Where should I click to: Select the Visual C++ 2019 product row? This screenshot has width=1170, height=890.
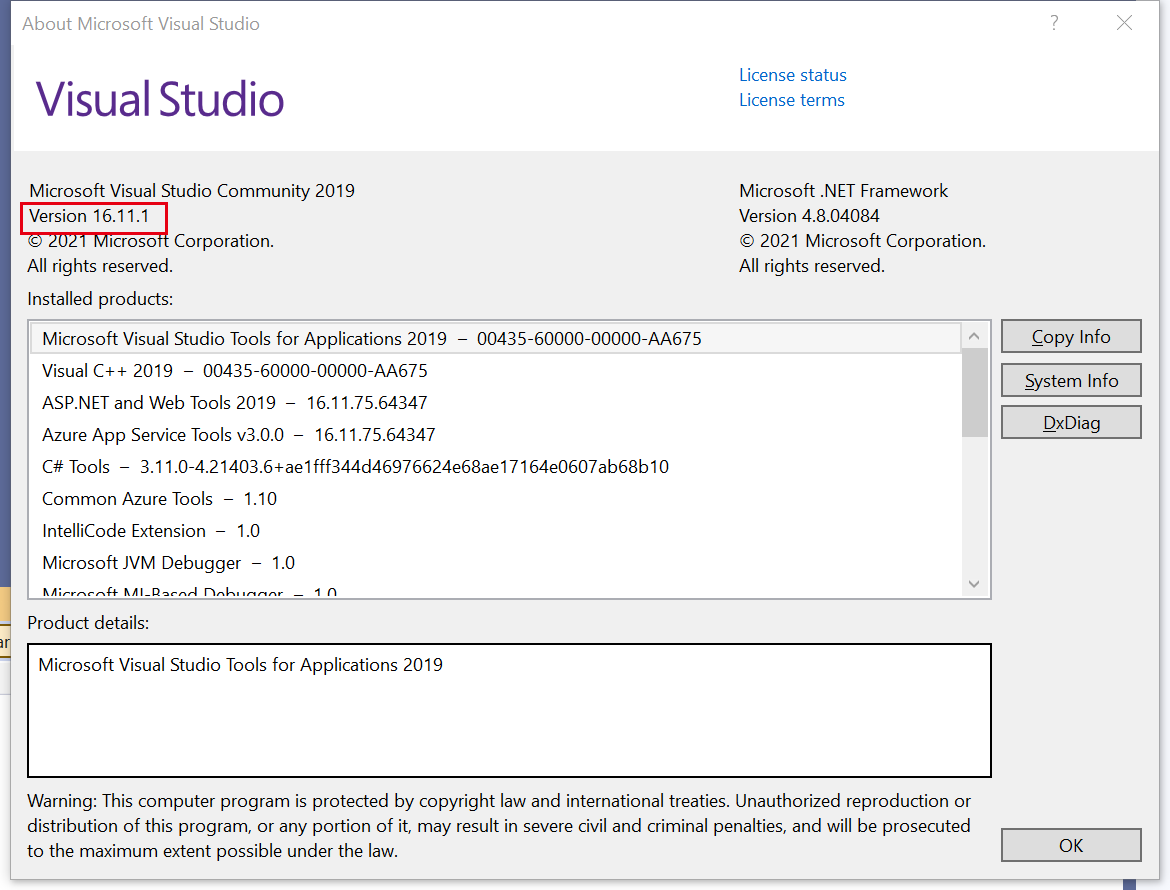tap(495, 371)
